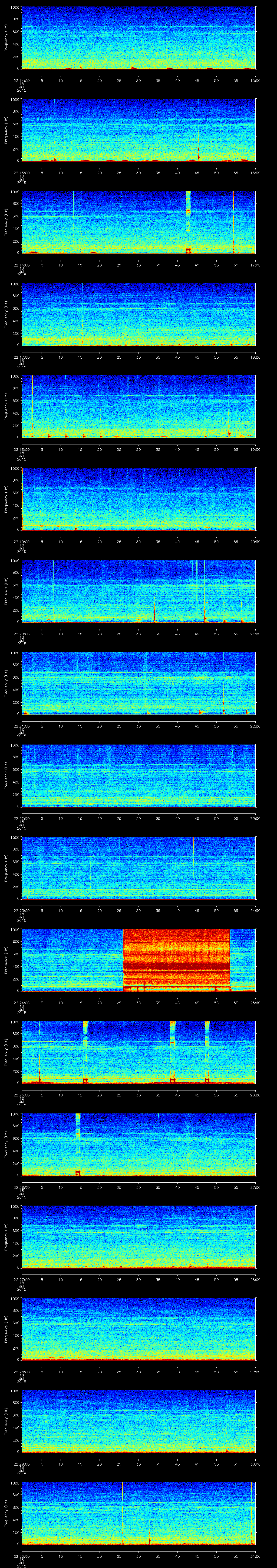
Task: Click the 22:22:00 start time label
Action: click(21, 818)
